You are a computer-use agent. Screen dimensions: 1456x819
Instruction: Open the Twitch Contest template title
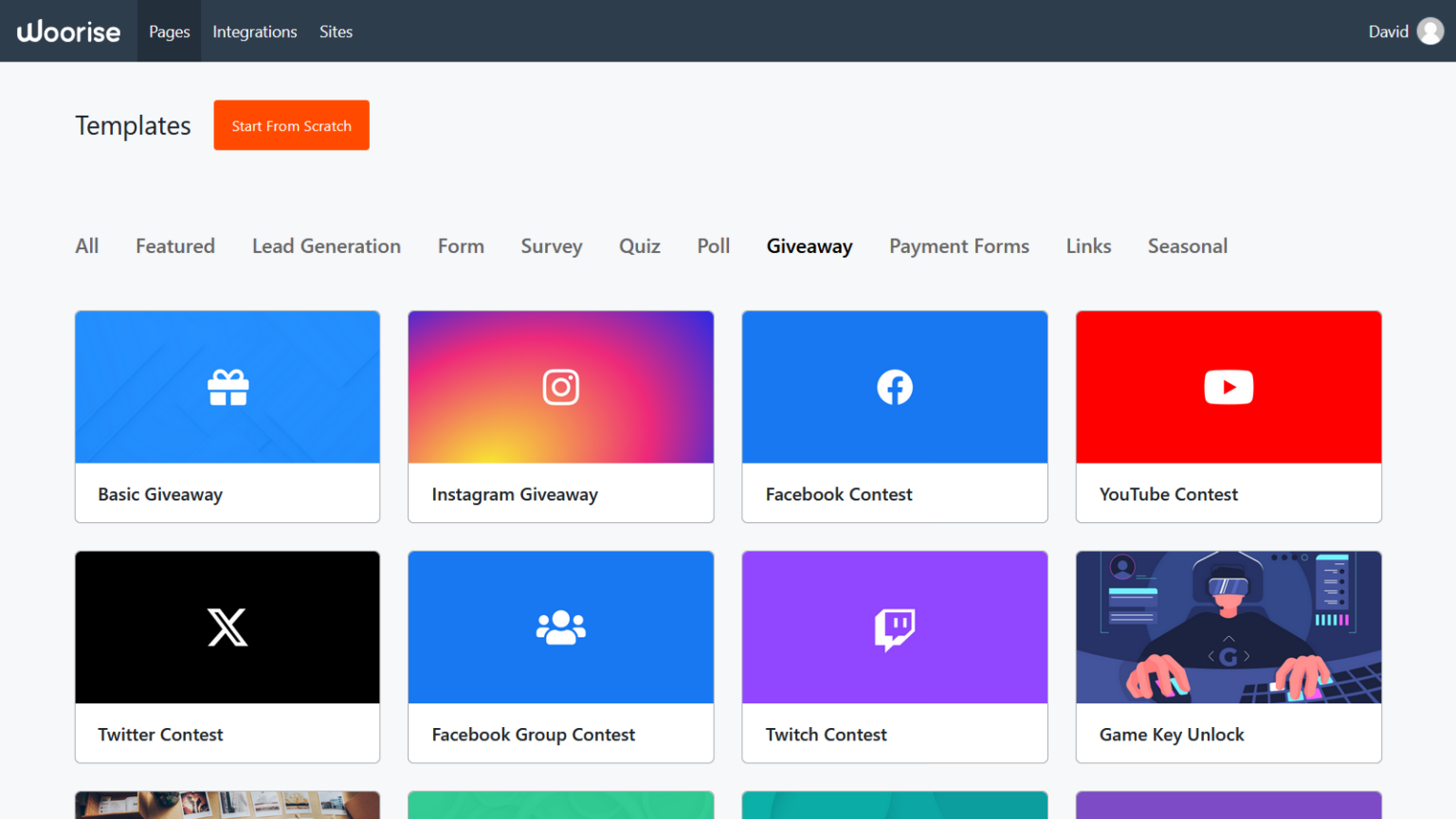tap(827, 735)
